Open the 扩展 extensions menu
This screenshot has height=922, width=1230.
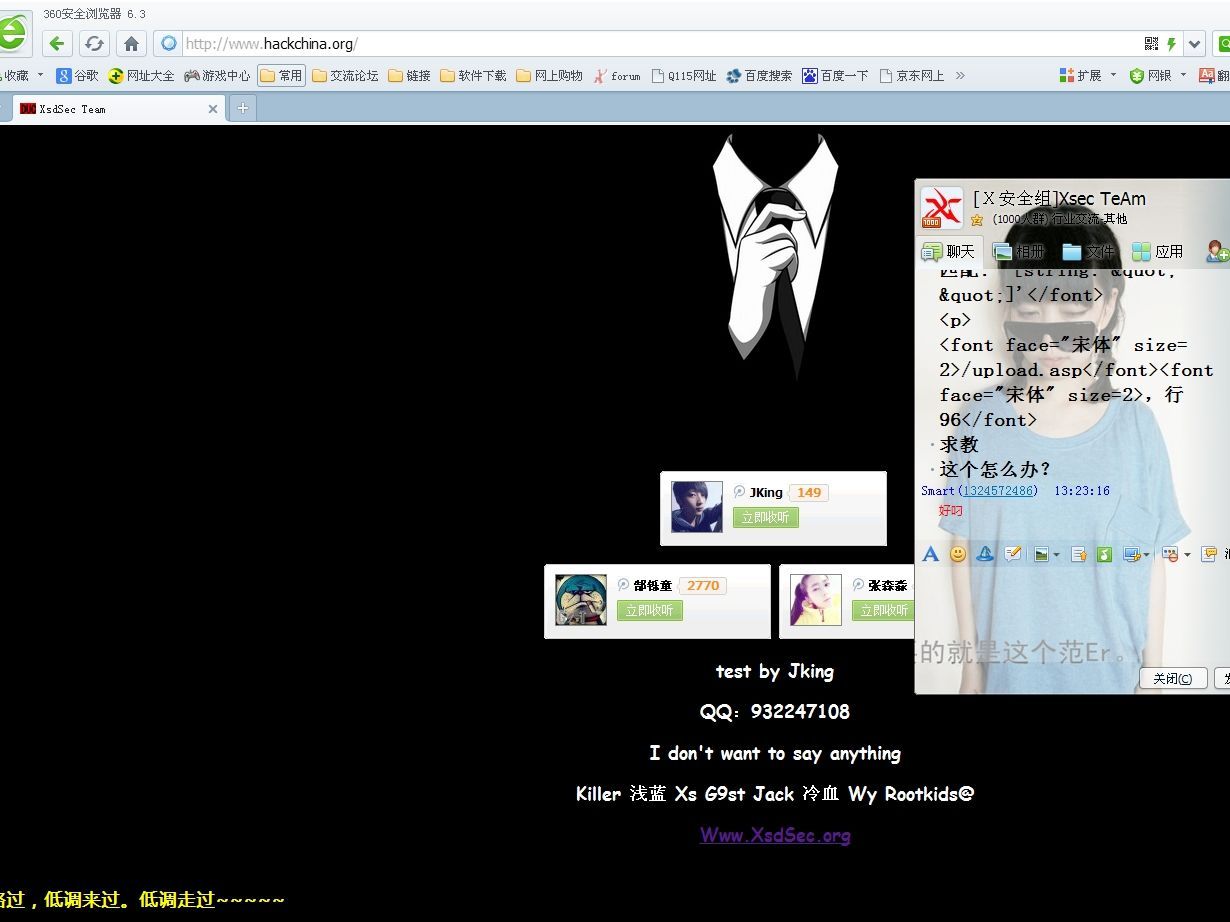point(1087,75)
